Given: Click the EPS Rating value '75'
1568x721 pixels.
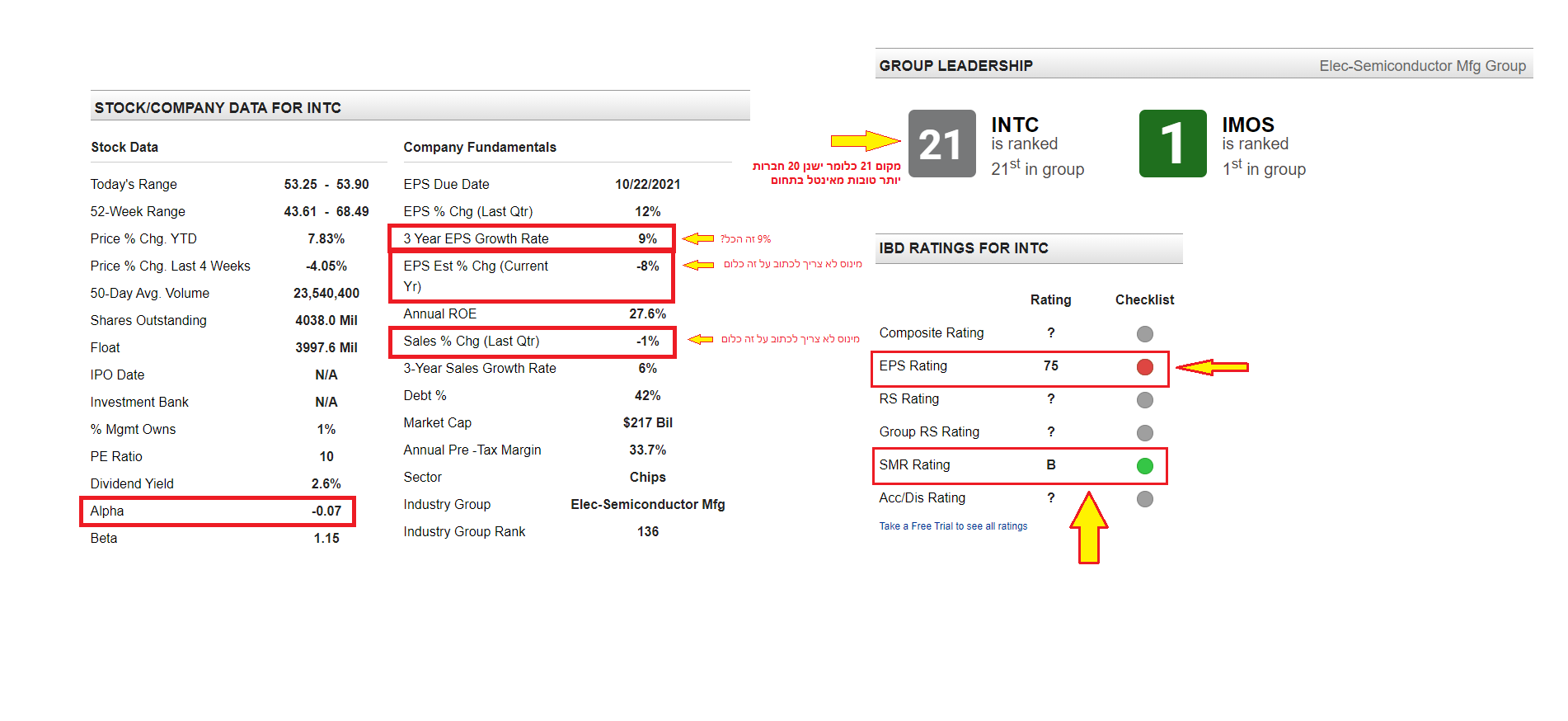Looking at the screenshot, I should (1051, 365).
